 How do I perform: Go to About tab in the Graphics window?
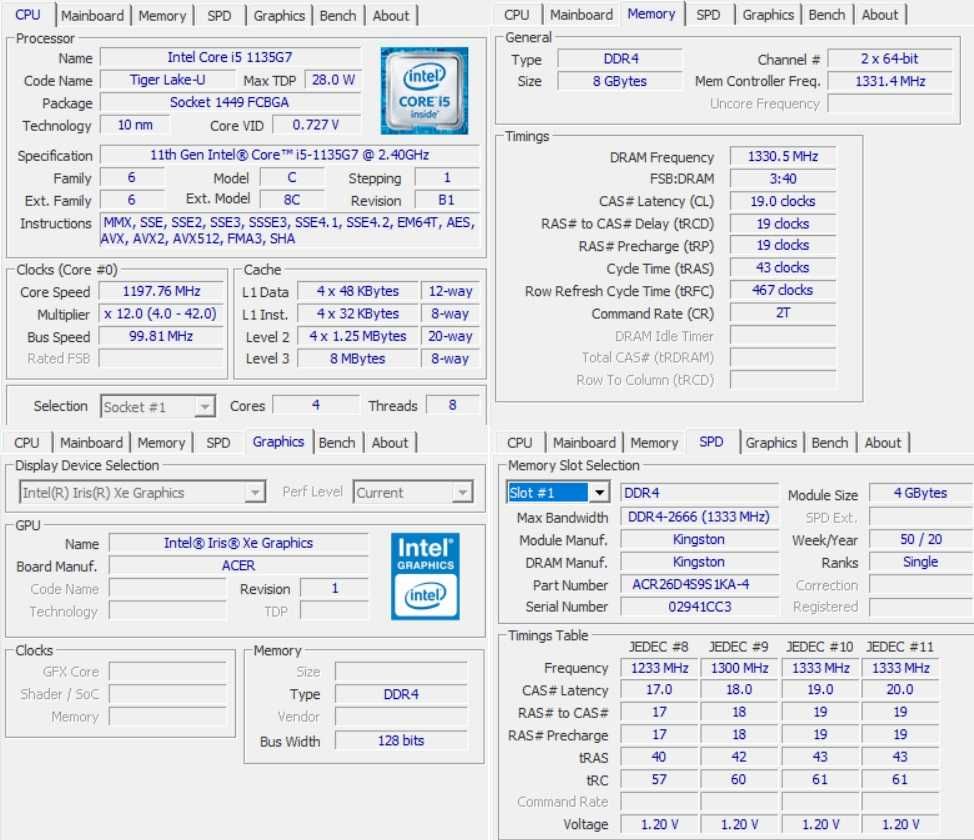[x=389, y=443]
